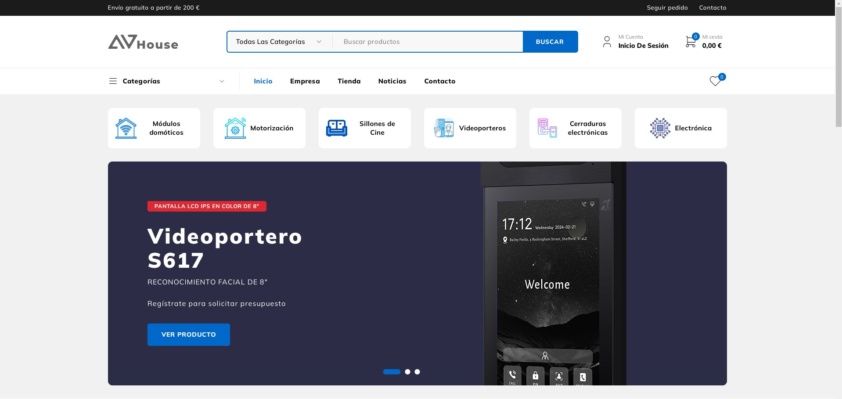Click the Videoportero S617 heading

click(224, 248)
